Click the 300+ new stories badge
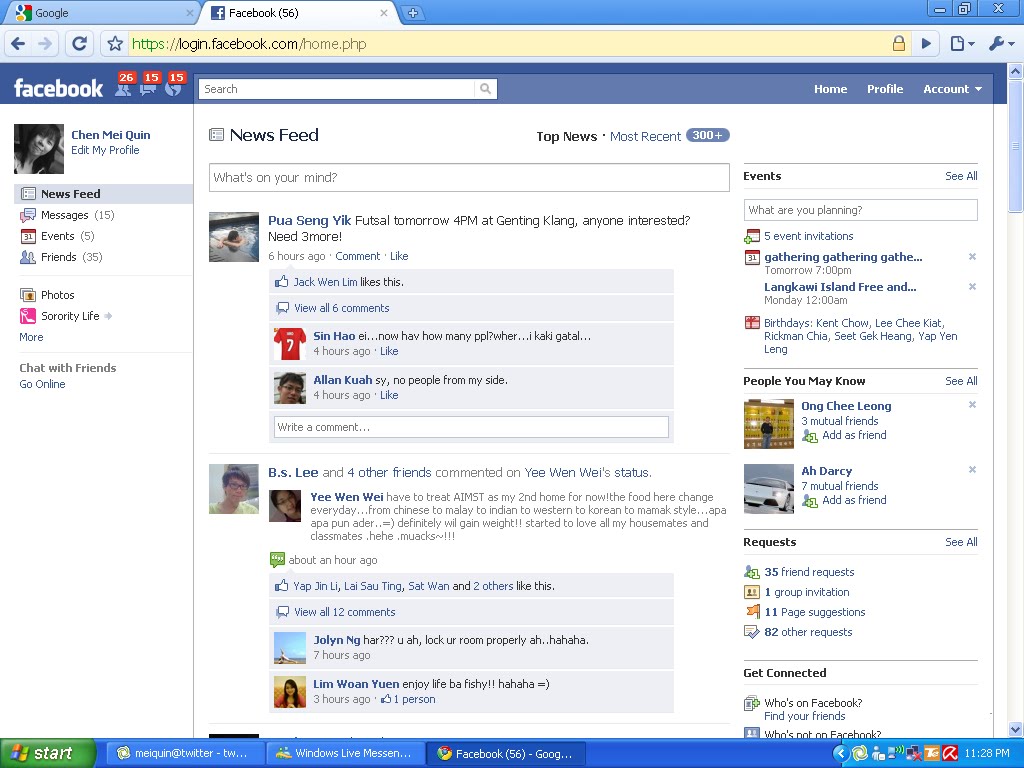Screen dimensions: 1024x768 707,135
